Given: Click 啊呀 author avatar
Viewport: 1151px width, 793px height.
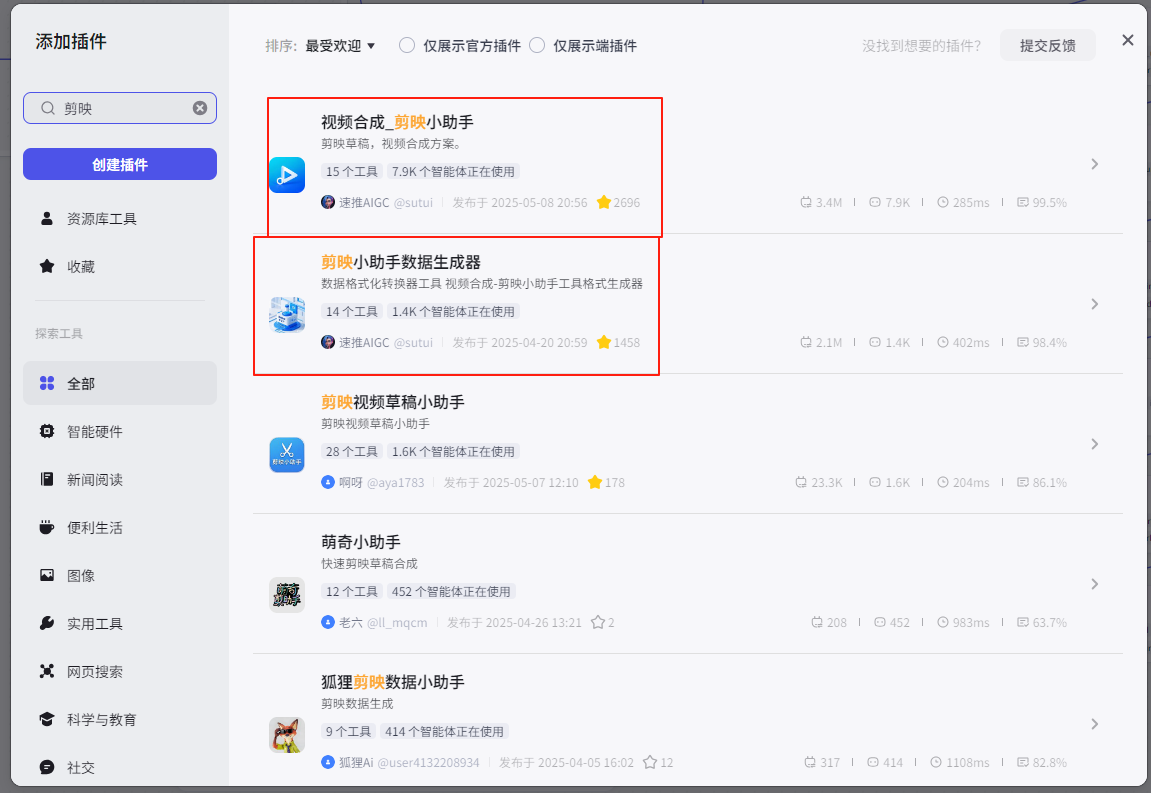Looking at the screenshot, I should 328,482.
